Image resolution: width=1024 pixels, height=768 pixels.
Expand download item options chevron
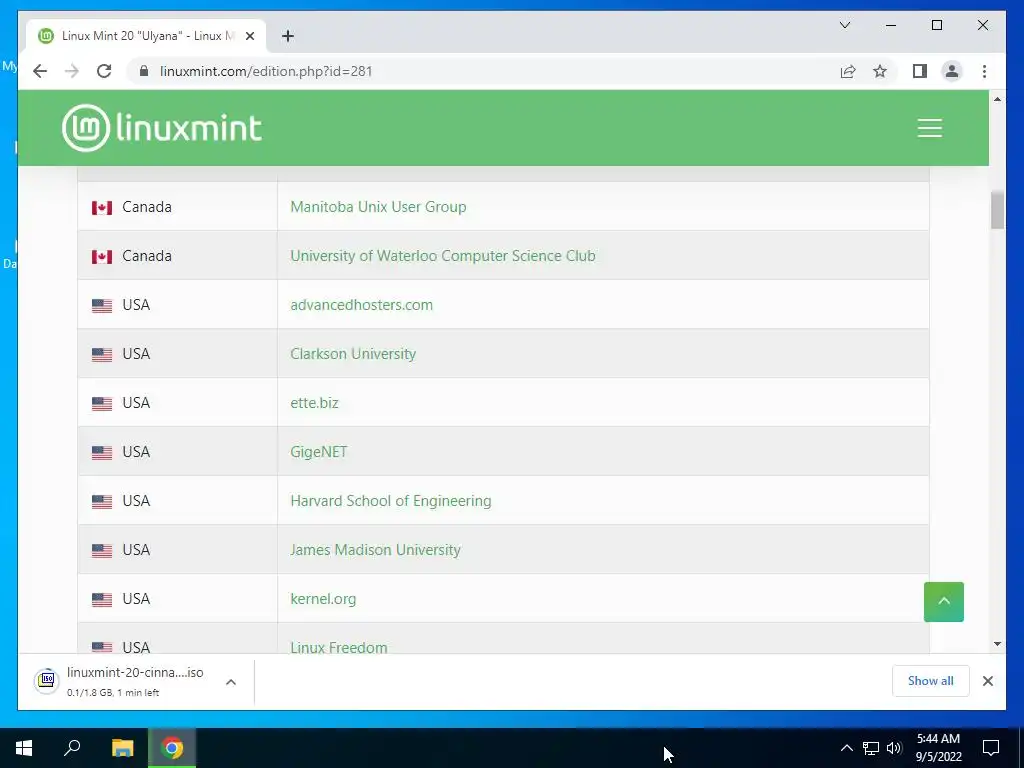click(x=231, y=682)
